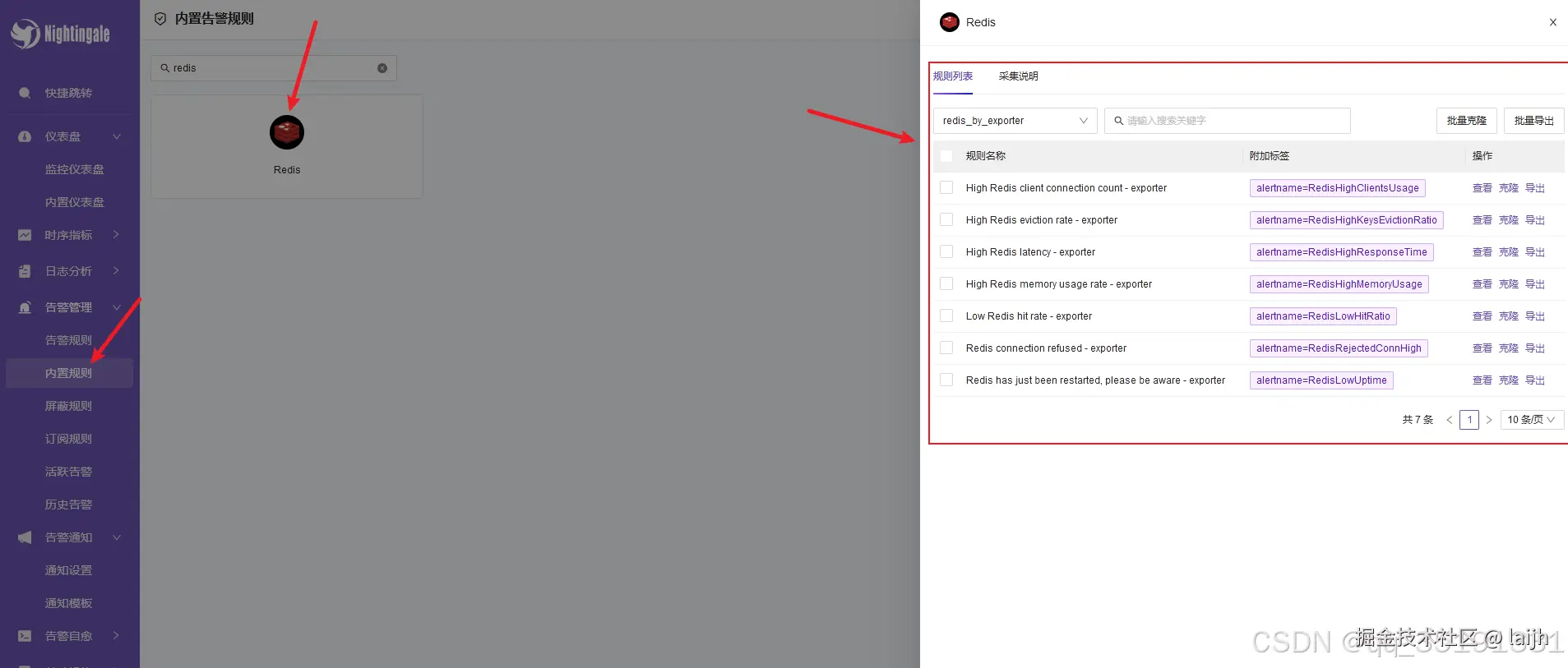
Task: Check High Redis memory usage rate row
Action: pos(946,284)
